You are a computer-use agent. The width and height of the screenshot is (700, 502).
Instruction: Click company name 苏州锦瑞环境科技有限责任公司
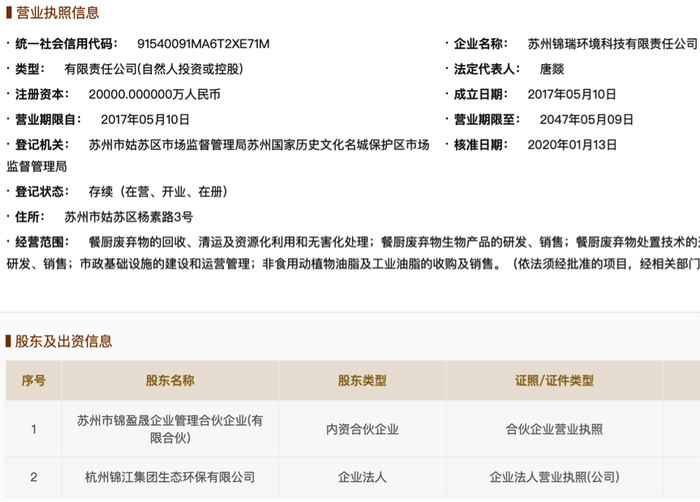612,44
